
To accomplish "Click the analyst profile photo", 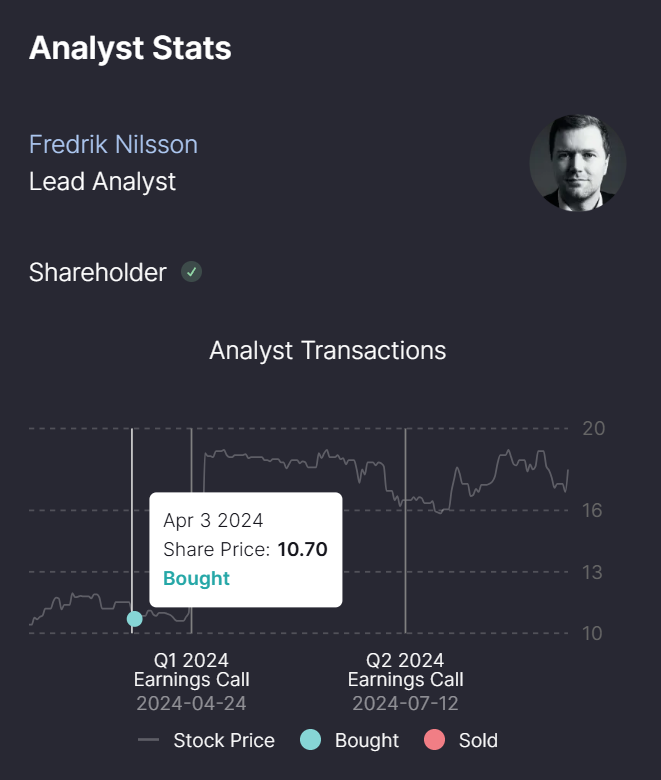I will 577,163.
